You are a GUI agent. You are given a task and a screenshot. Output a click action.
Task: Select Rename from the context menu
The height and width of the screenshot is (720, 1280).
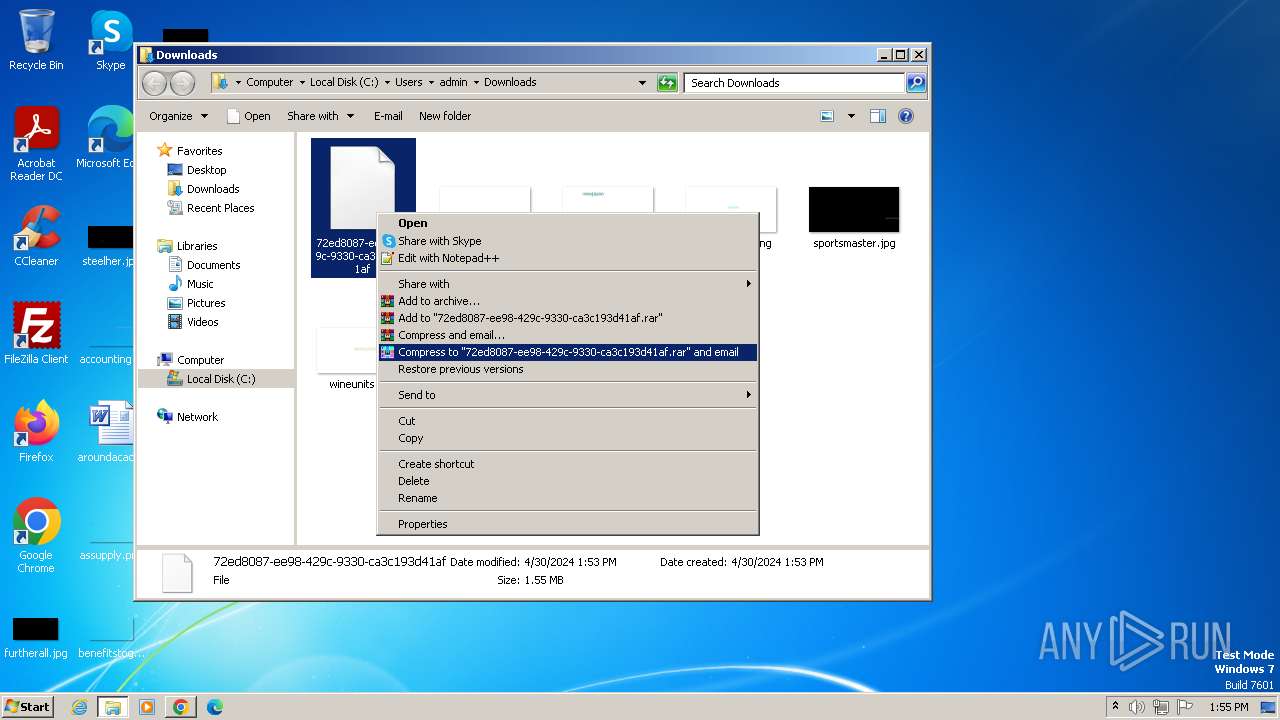click(x=567, y=498)
